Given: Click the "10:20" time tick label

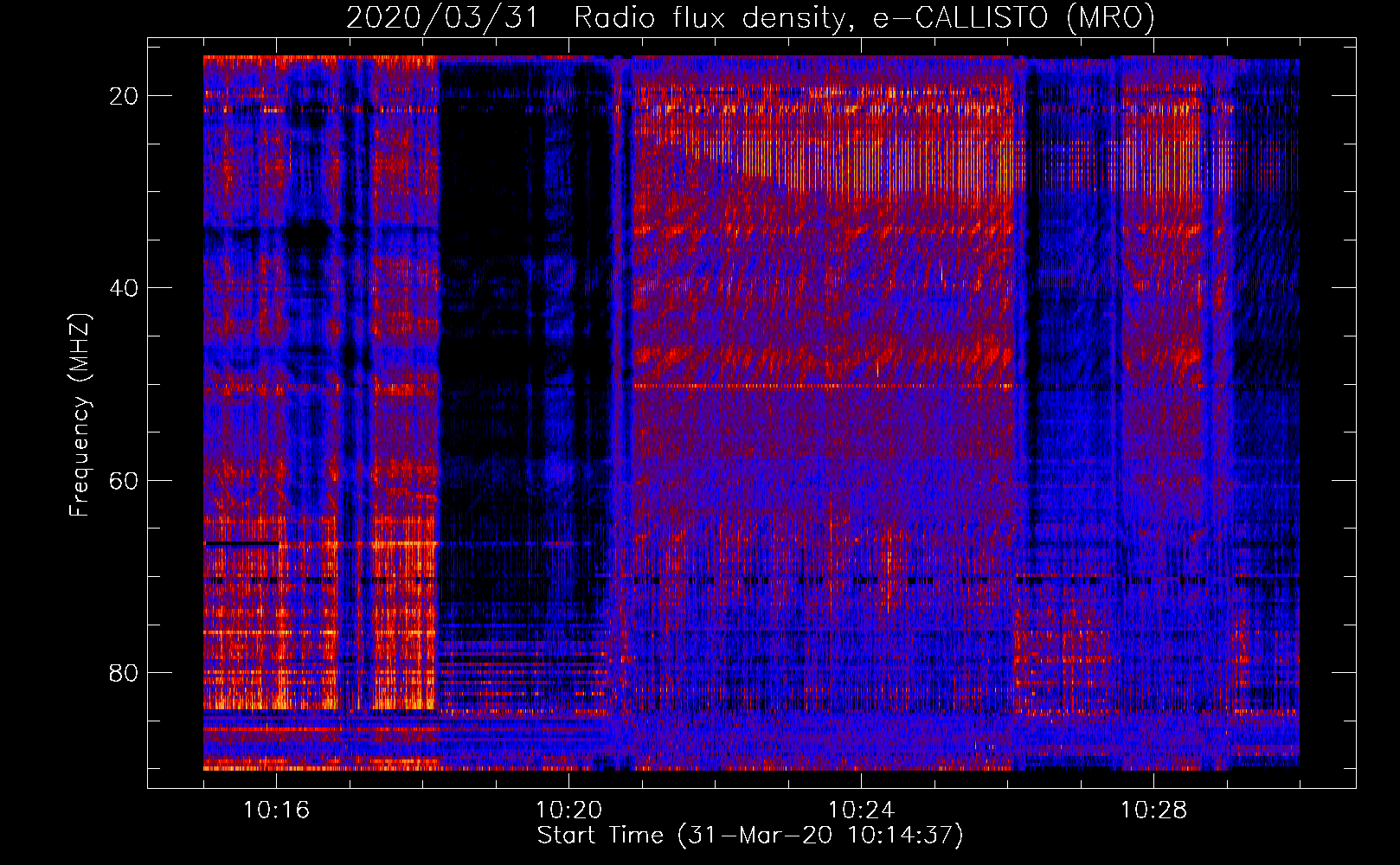Looking at the screenshot, I should (568, 811).
